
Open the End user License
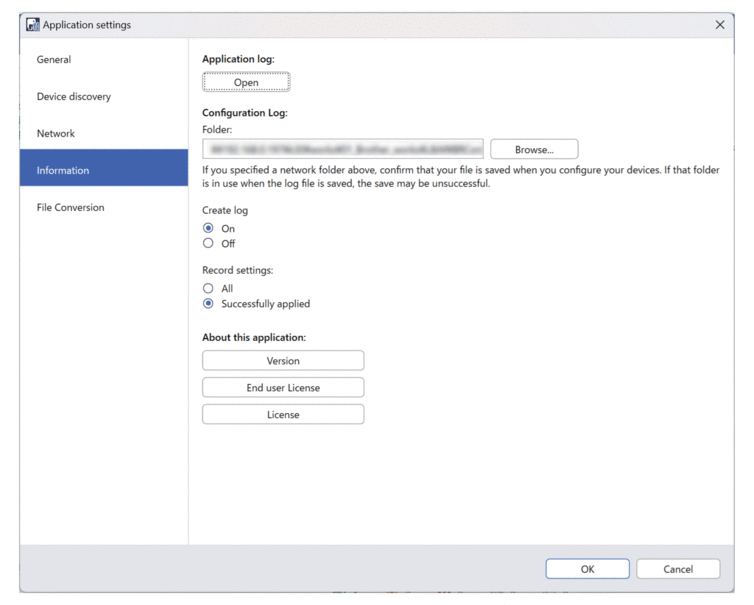tap(283, 388)
